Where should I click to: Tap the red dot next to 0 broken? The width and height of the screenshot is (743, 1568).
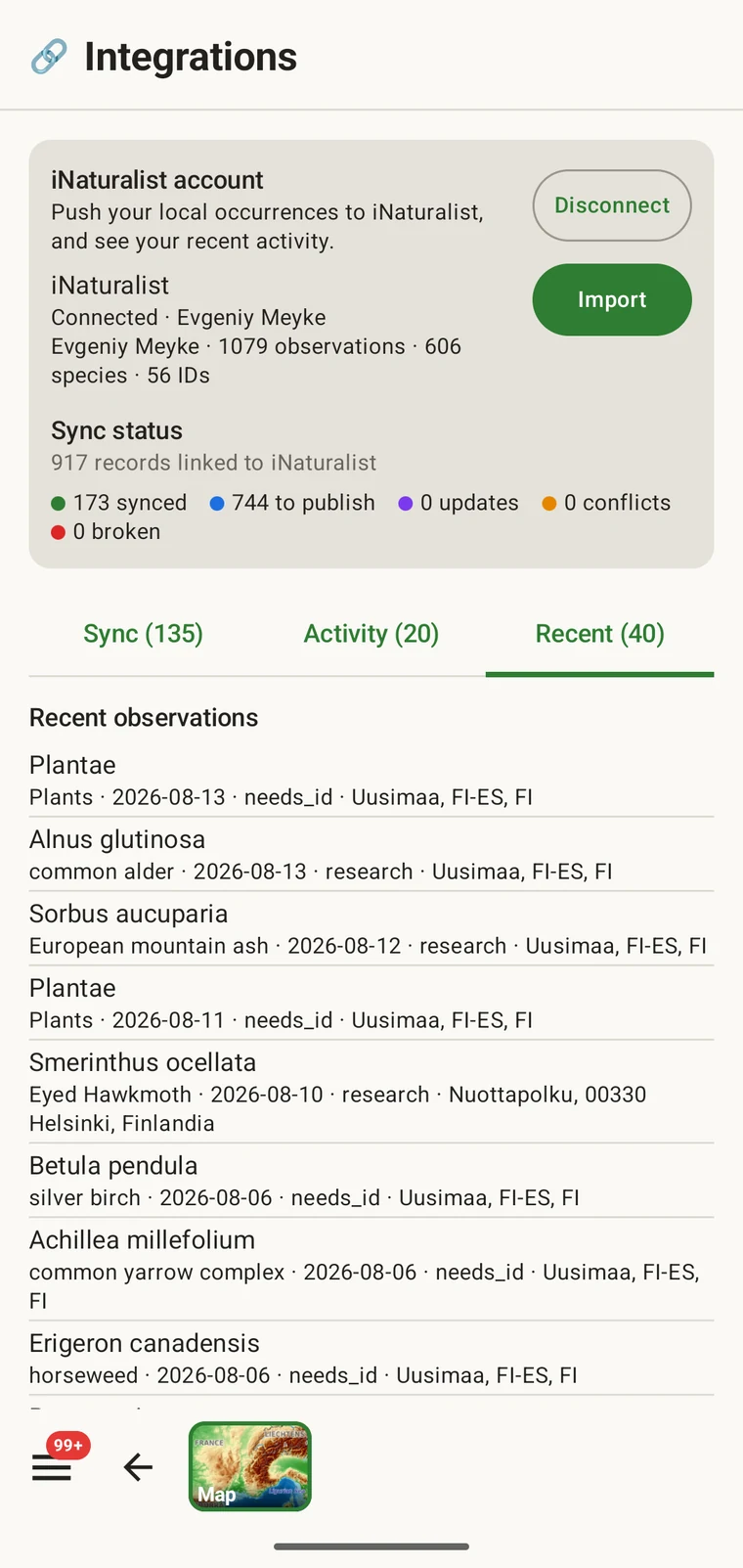[59, 532]
